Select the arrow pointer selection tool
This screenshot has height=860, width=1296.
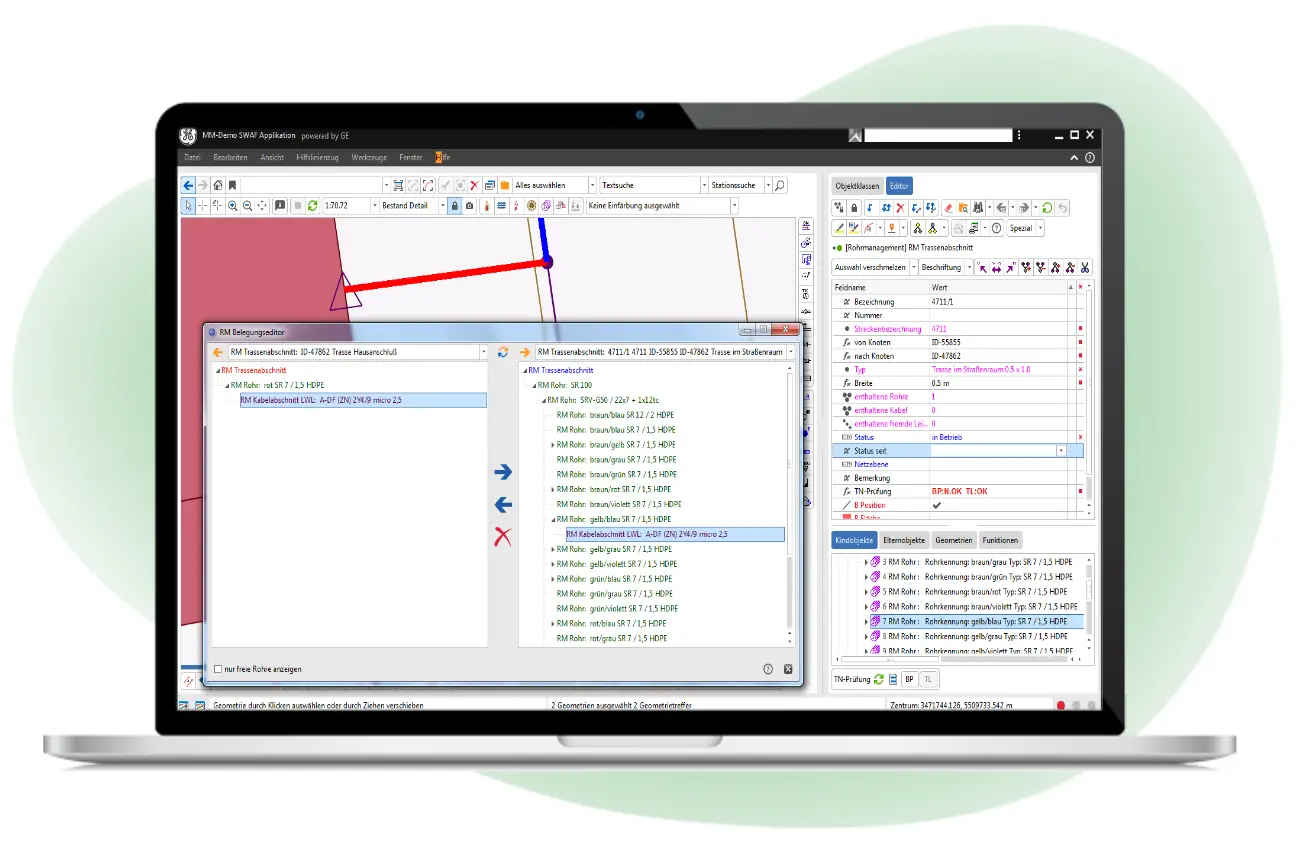click(188, 205)
